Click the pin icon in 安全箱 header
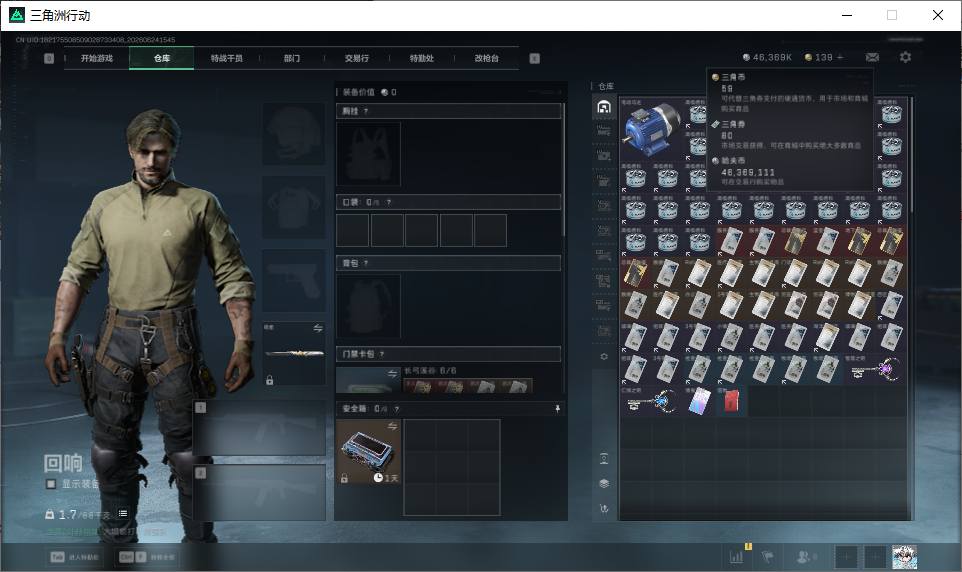962x572 pixels. (x=557, y=409)
